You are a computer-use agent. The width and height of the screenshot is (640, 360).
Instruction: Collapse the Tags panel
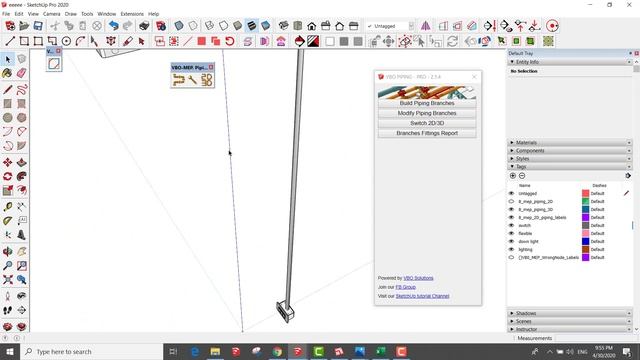tap(512, 167)
